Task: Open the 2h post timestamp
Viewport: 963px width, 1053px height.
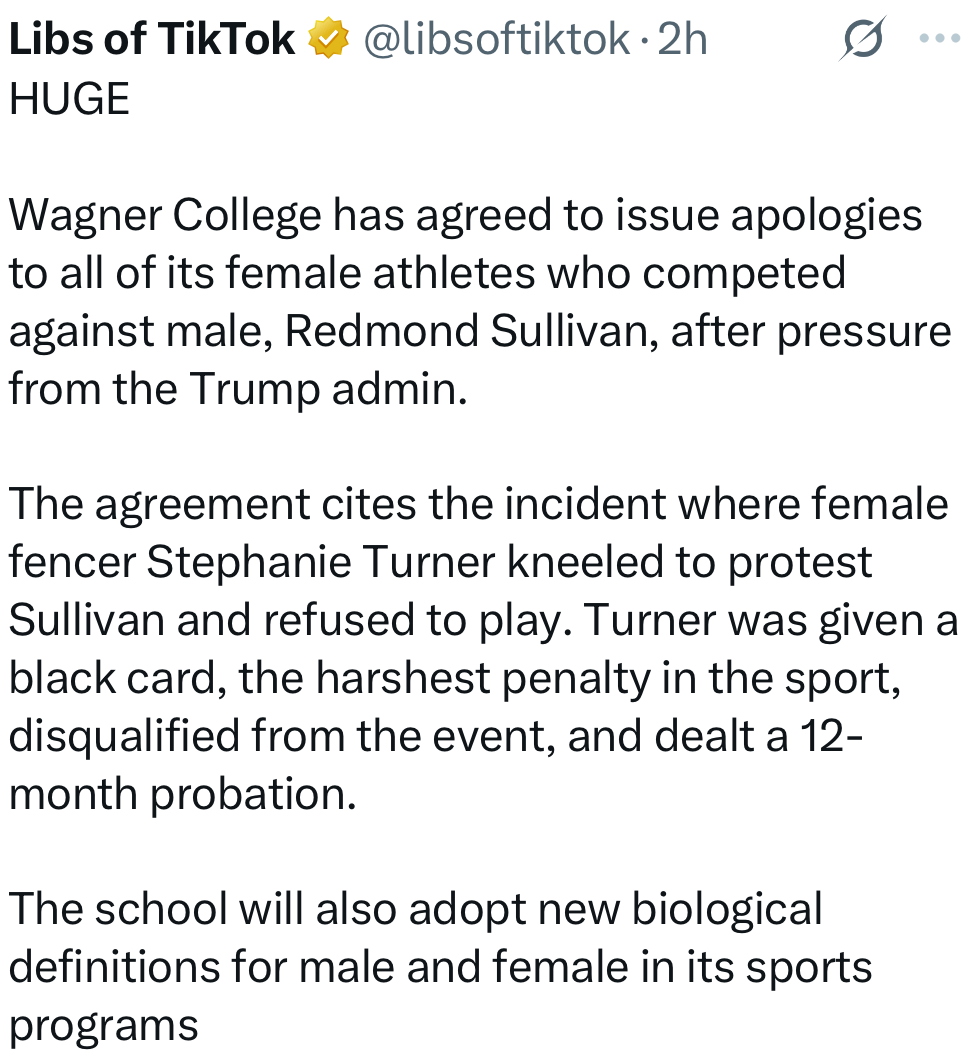Action: point(683,39)
